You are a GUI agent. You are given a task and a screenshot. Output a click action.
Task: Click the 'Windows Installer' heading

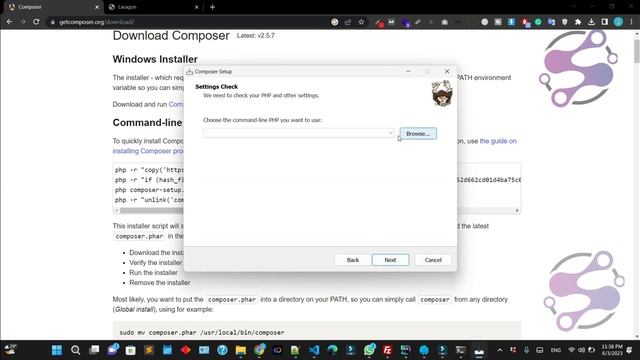pyautogui.click(x=155, y=59)
